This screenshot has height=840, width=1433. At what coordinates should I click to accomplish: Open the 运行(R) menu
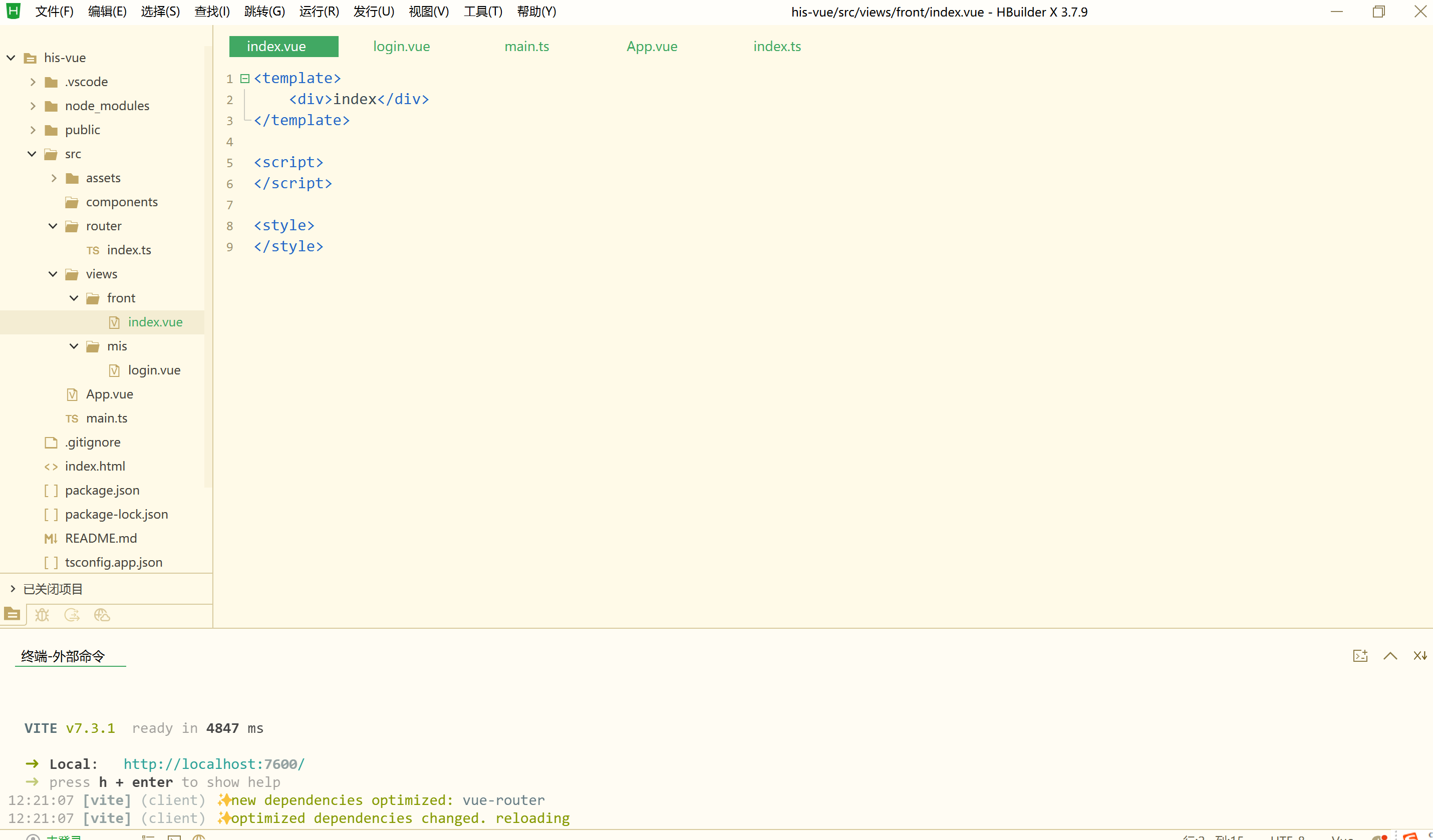click(319, 12)
